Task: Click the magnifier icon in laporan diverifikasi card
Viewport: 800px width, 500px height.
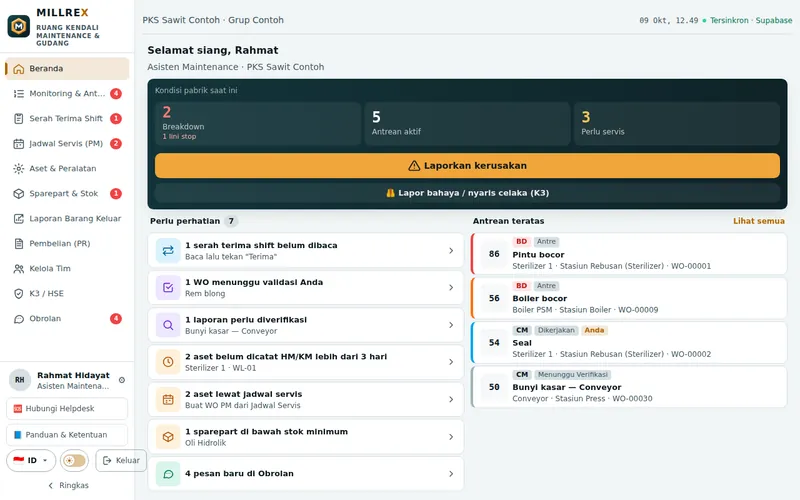Action: point(168,325)
